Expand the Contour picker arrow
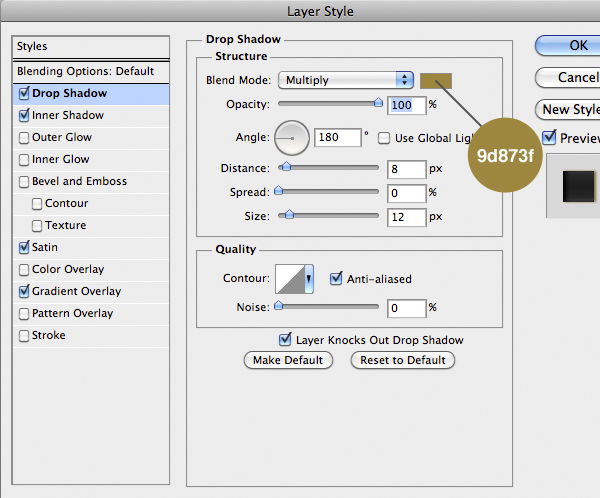600x498 pixels. tap(309, 279)
